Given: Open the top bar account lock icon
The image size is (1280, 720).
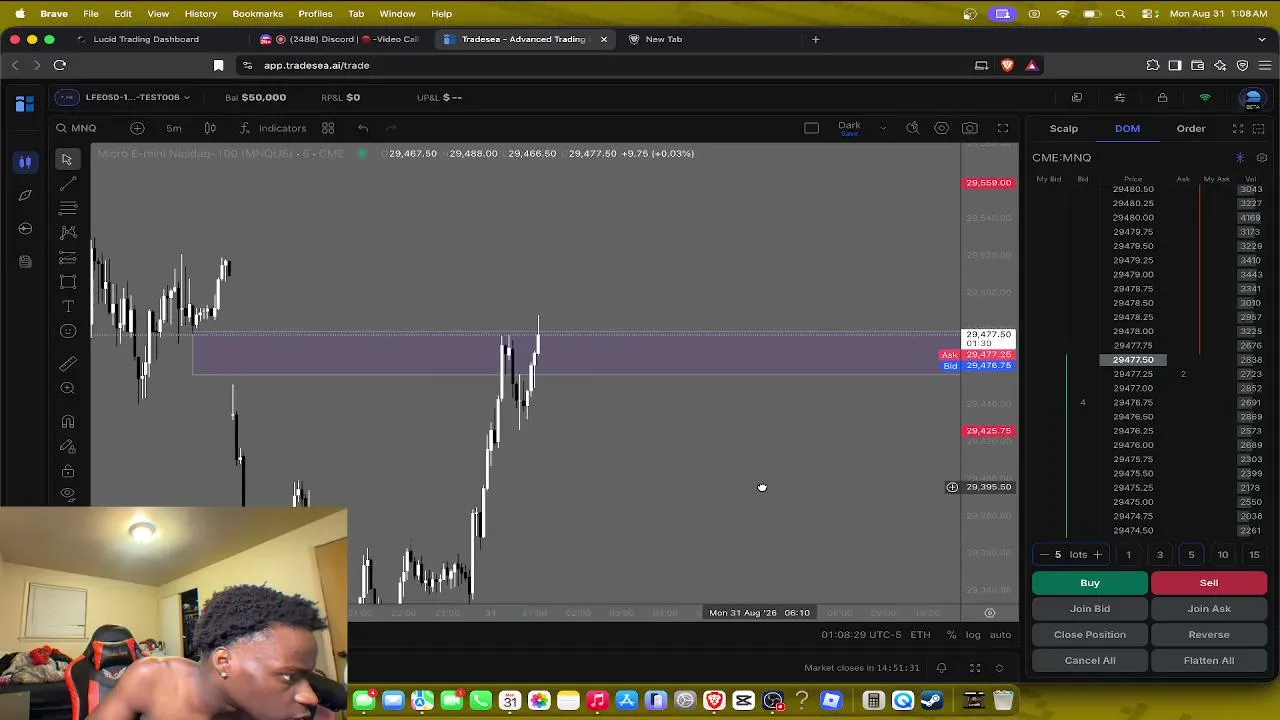Looking at the screenshot, I should coord(1162,98).
